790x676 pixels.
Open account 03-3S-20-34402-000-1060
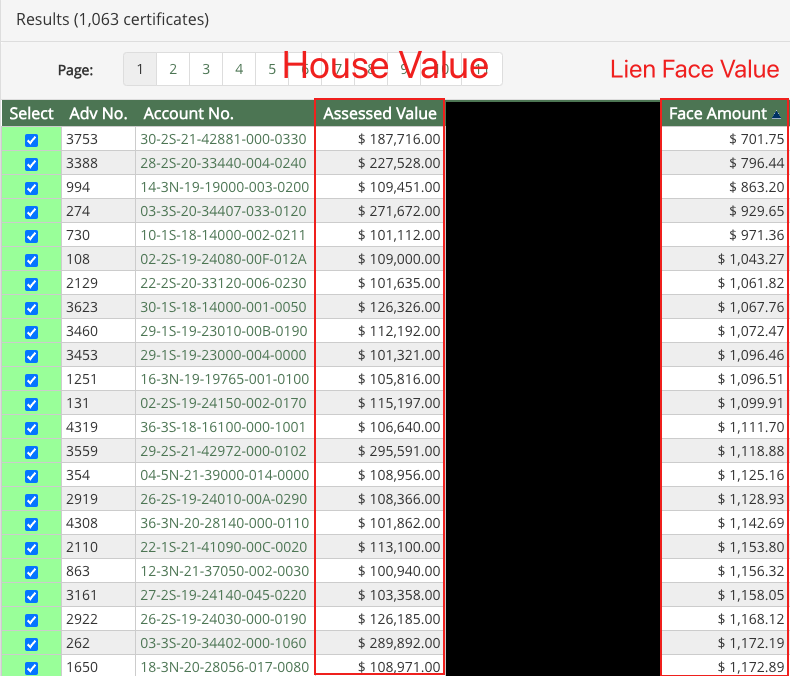[223, 643]
